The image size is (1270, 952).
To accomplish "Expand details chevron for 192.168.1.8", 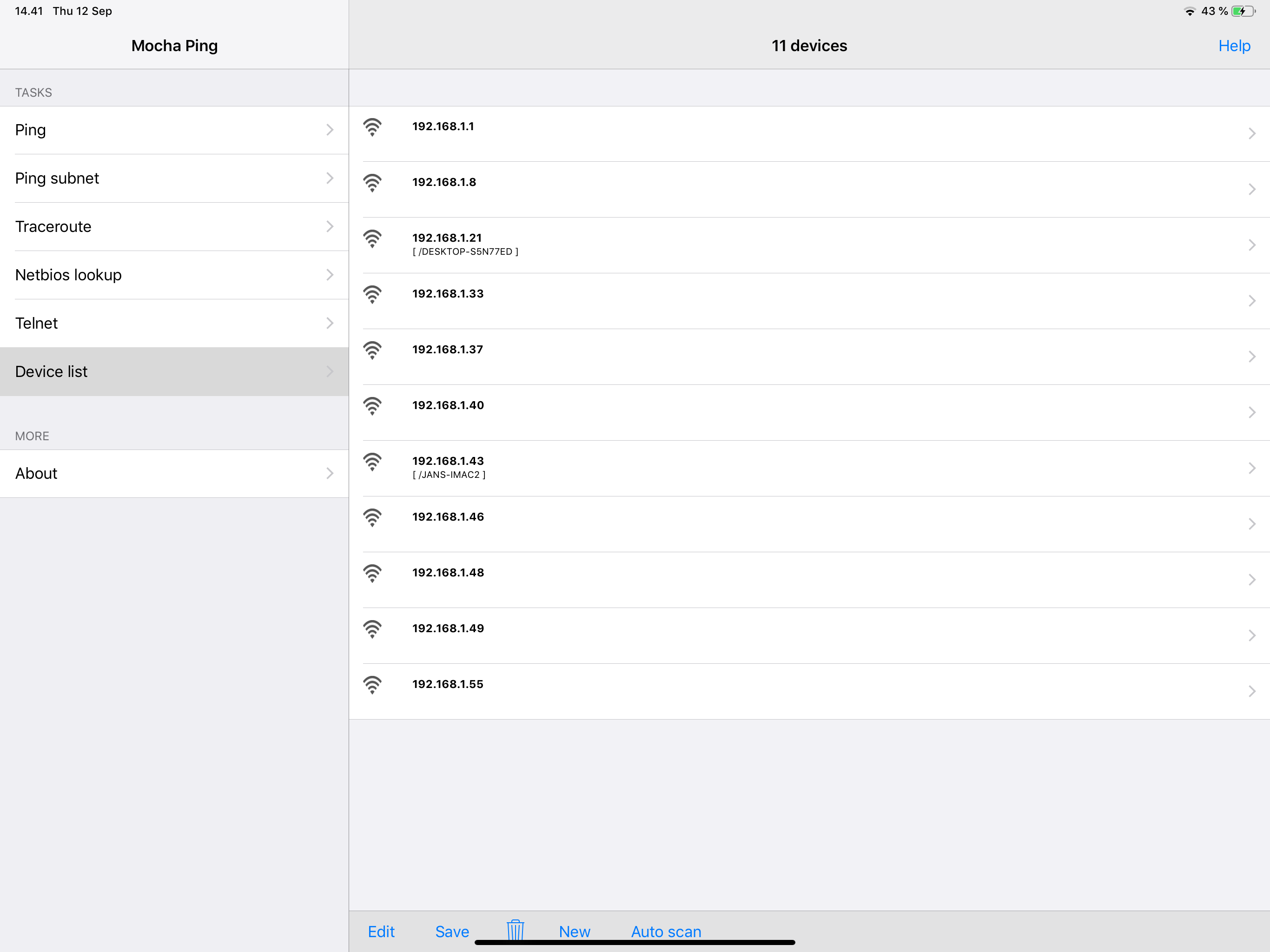I will pos(1251,190).
